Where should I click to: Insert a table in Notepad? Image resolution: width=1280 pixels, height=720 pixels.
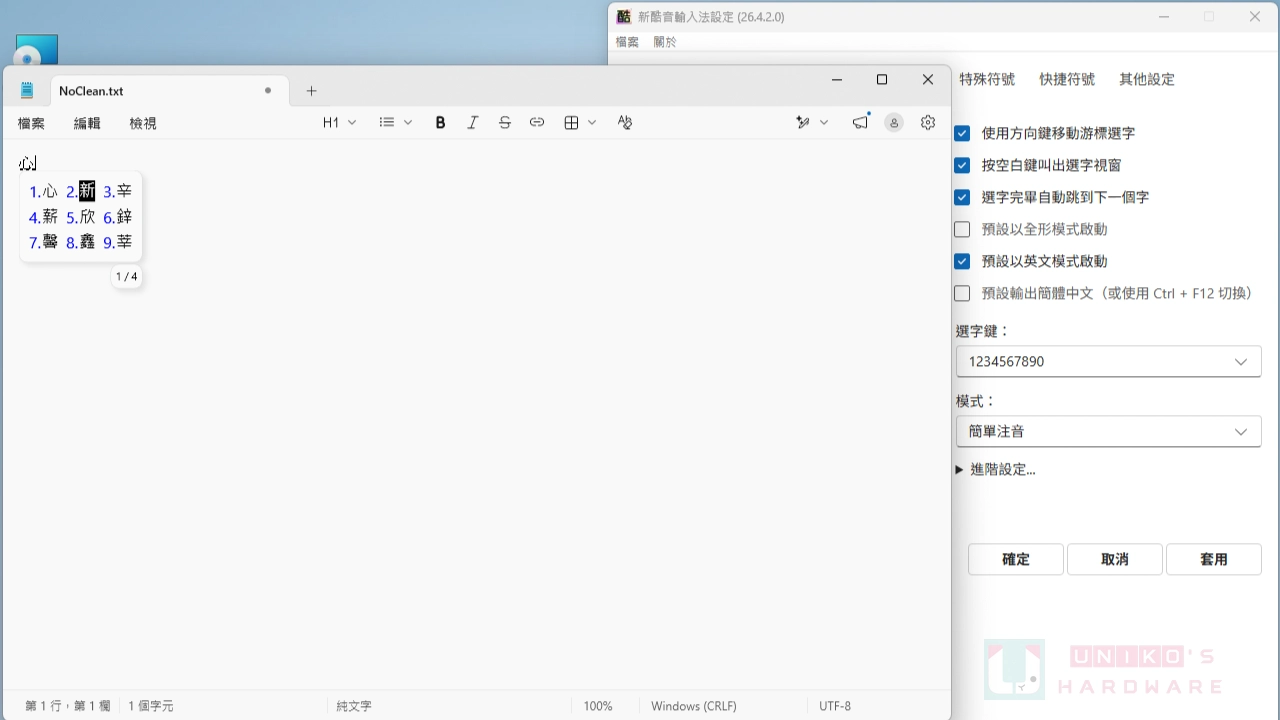click(571, 122)
